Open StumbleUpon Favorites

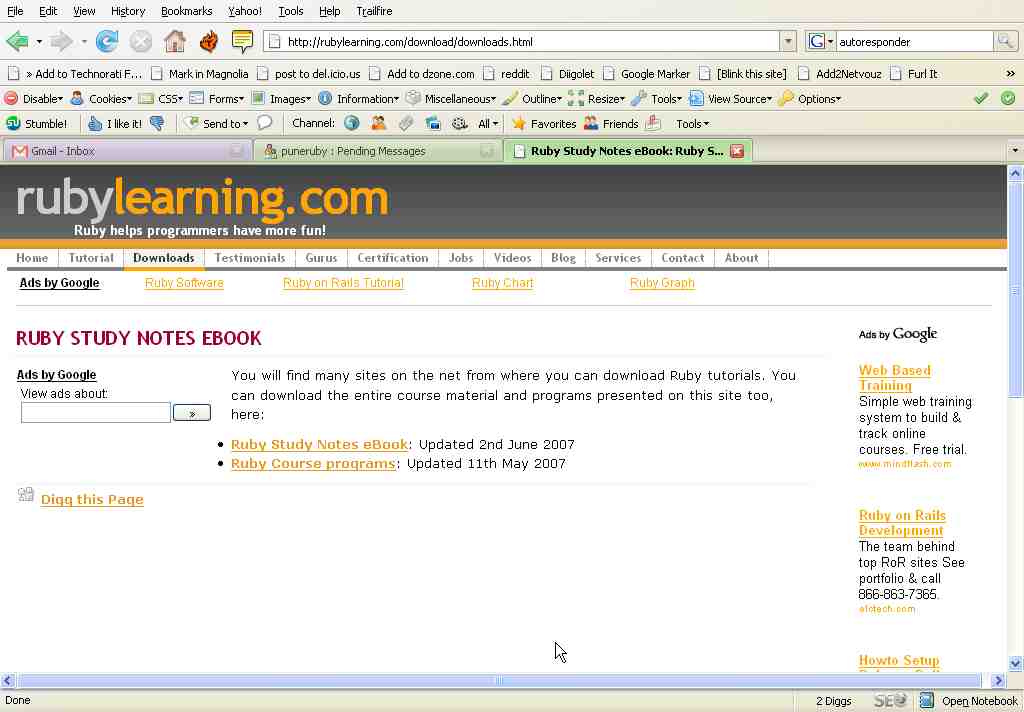pos(544,123)
